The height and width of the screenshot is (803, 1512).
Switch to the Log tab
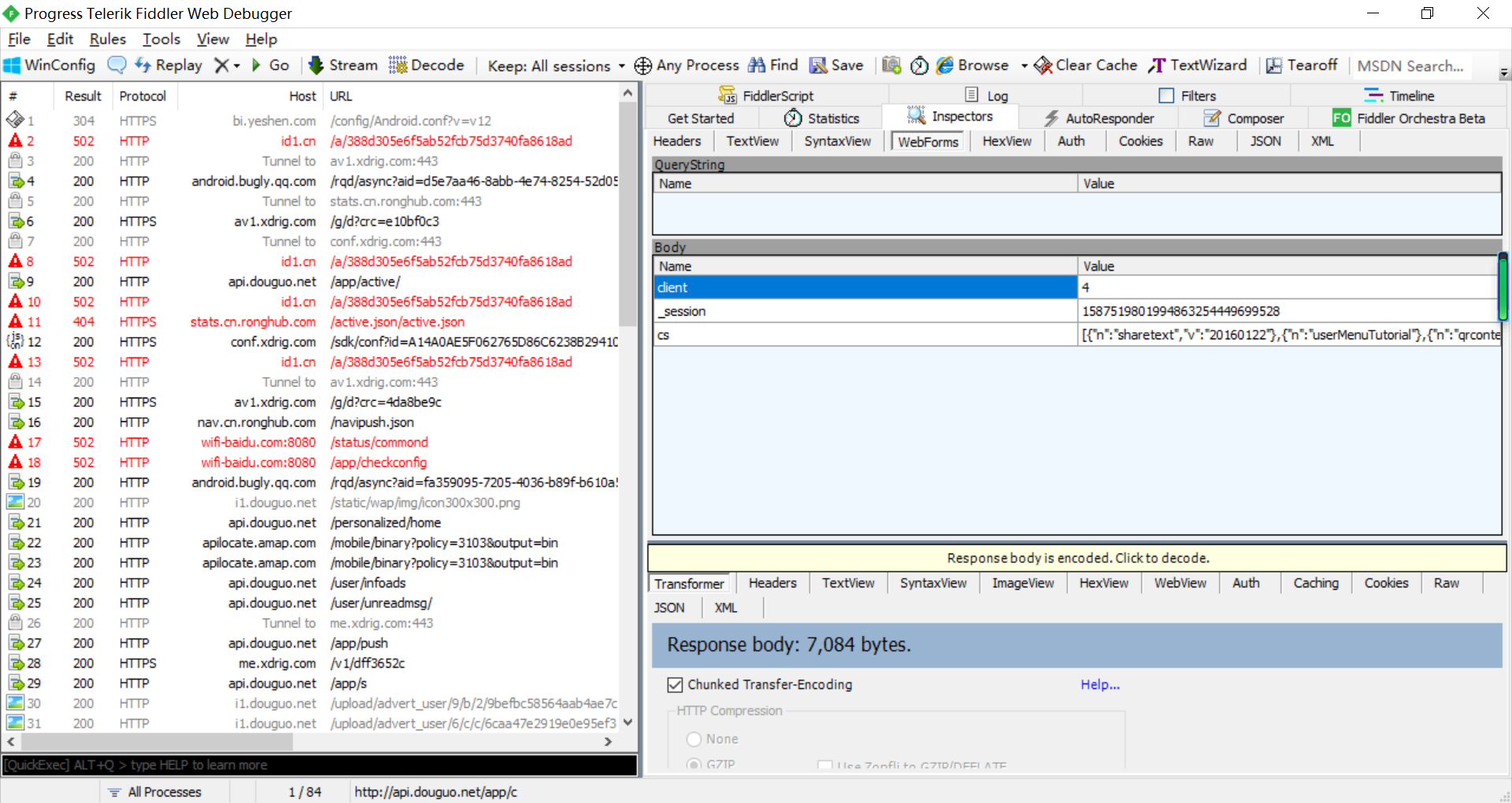coord(986,95)
